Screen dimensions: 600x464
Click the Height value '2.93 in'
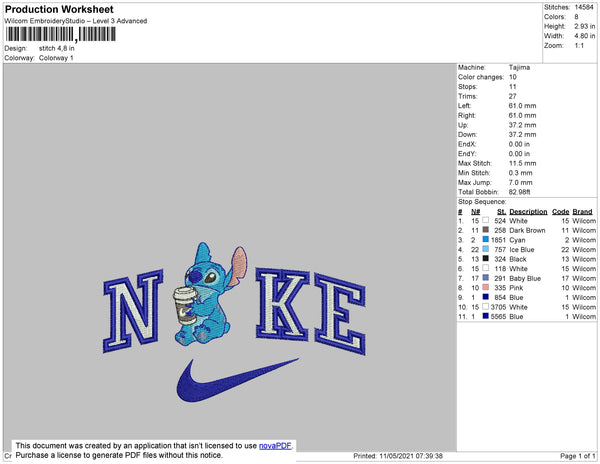(x=585, y=26)
